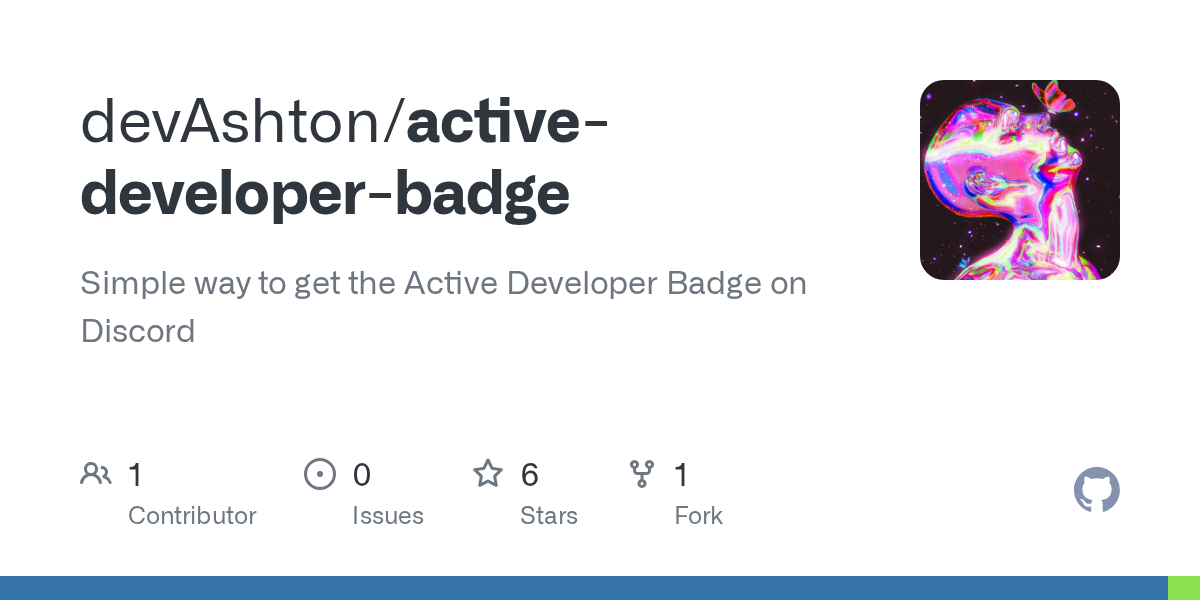1200x600 pixels.
Task: Click the fork branch icon
Action: 642,474
